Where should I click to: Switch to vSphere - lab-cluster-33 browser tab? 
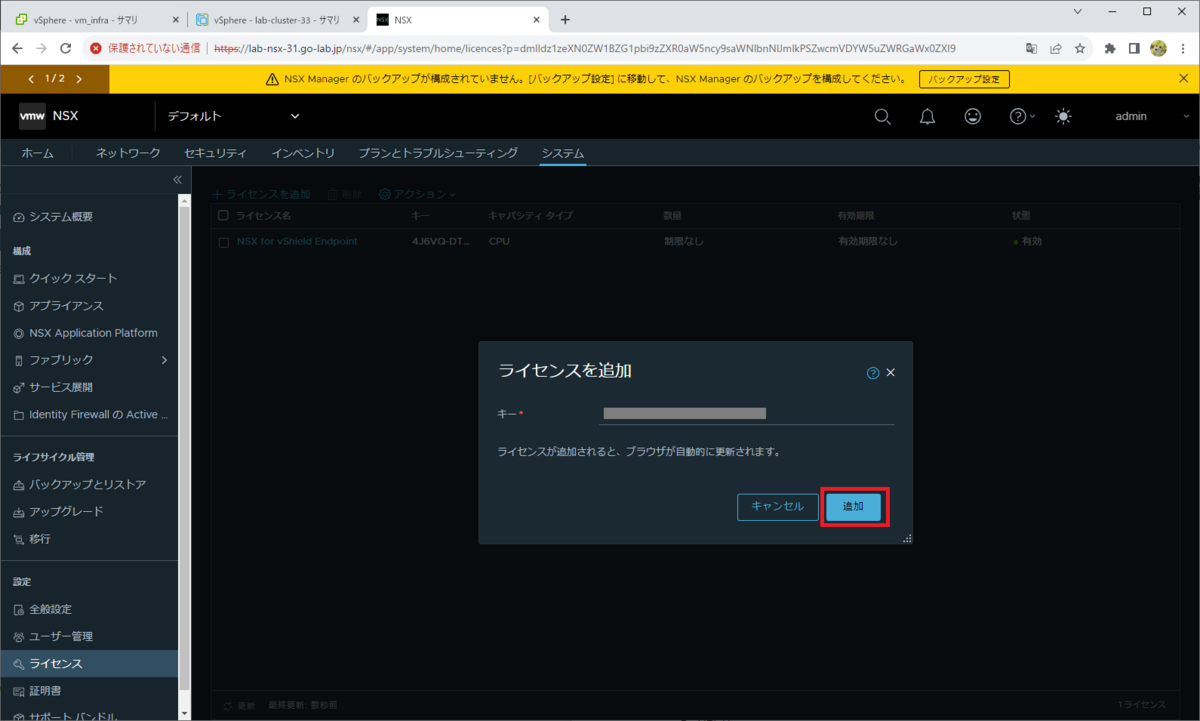[276, 19]
